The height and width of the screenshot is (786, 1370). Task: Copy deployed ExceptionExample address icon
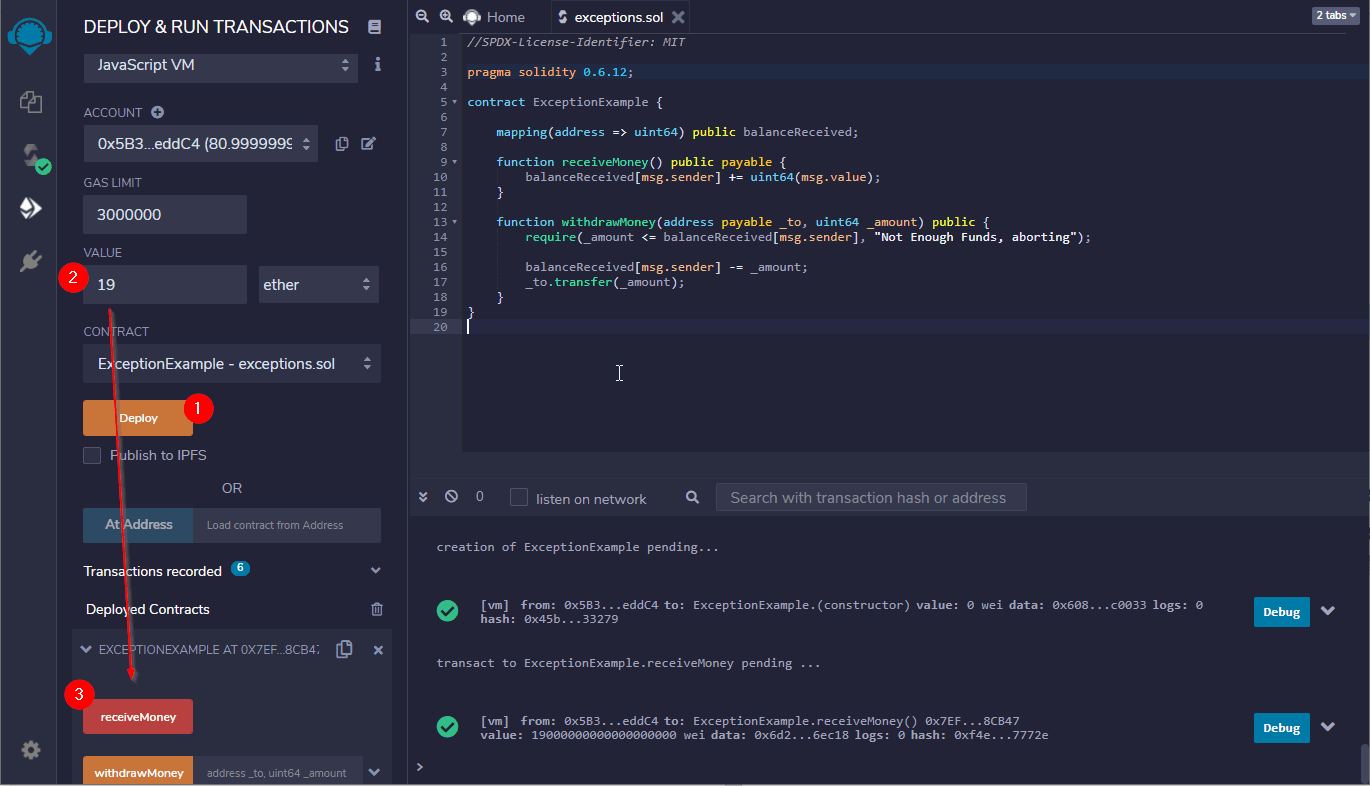coord(344,649)
